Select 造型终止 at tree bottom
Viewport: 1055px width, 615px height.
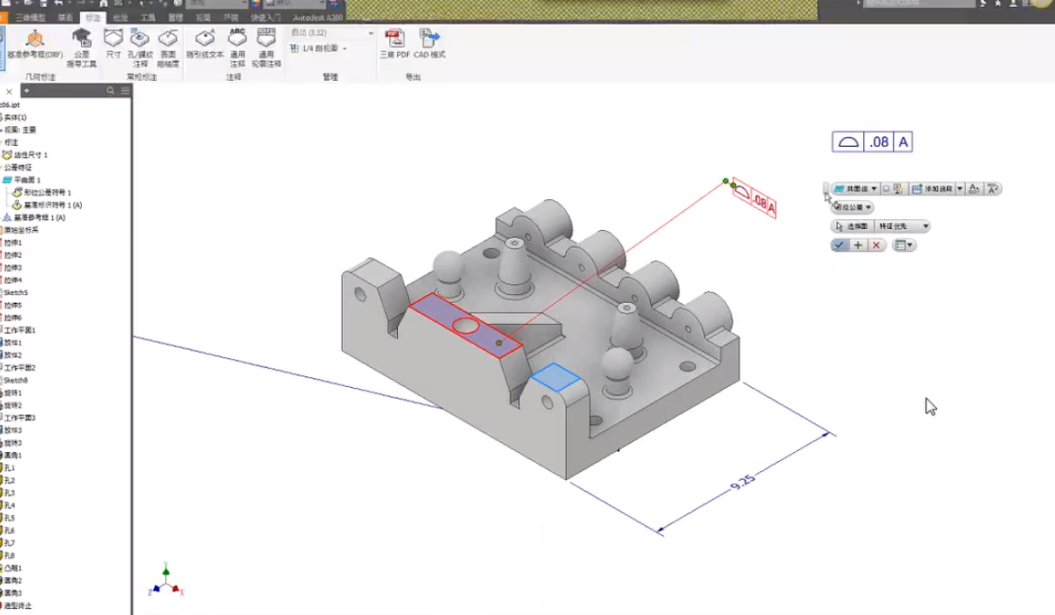[17, 606]
